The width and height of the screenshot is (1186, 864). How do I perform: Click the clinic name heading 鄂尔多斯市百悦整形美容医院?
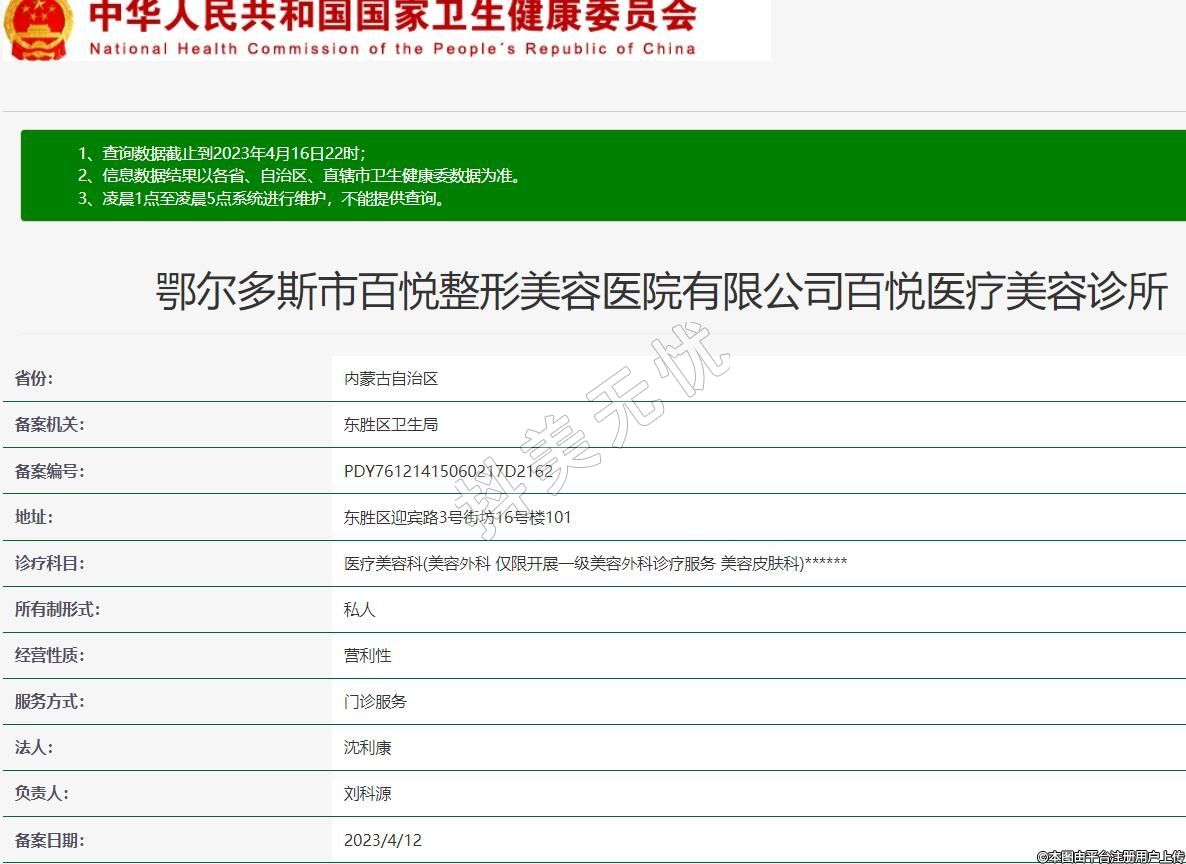tap(662, 292)
